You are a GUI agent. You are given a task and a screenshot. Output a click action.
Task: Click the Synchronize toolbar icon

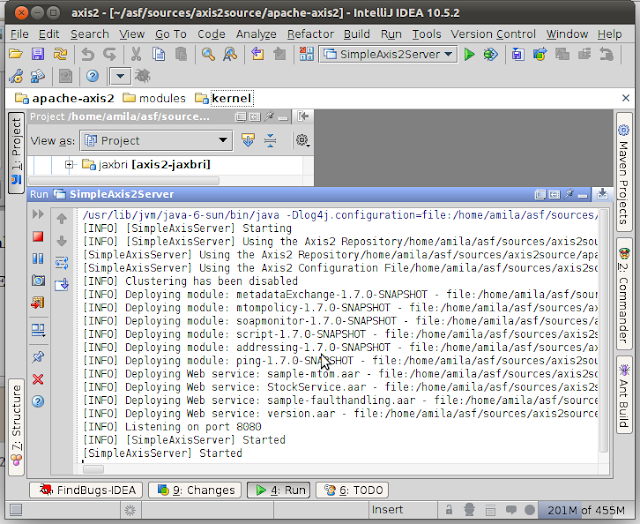[x=60, y=54]
